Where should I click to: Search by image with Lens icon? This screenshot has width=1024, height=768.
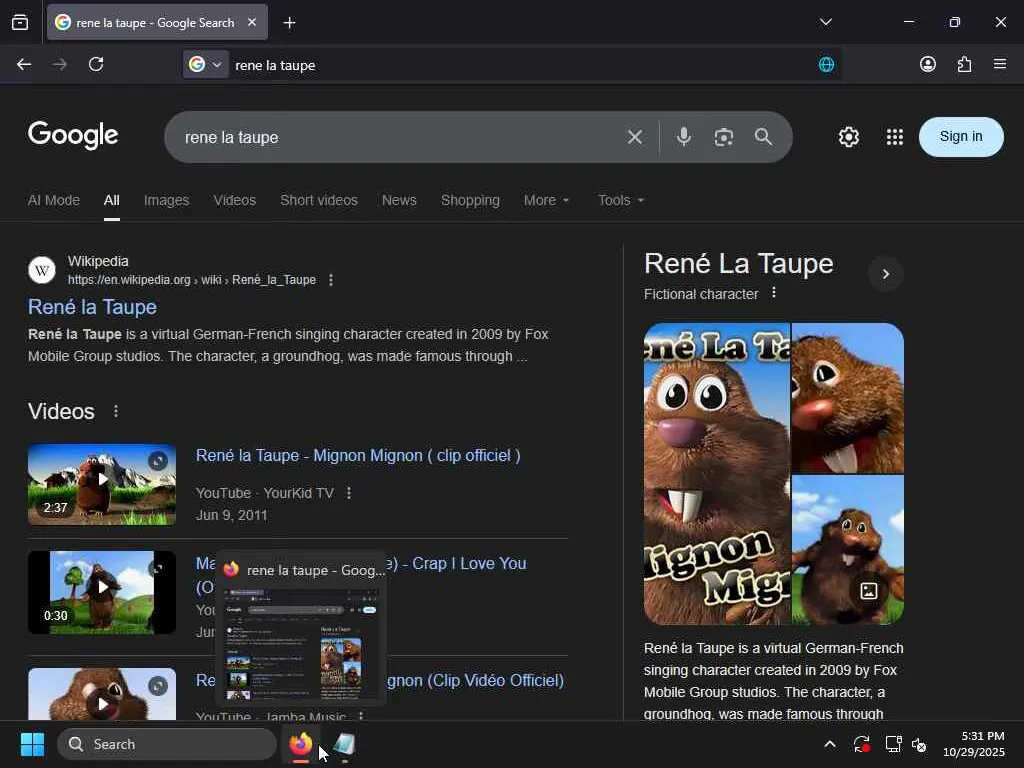724,137
